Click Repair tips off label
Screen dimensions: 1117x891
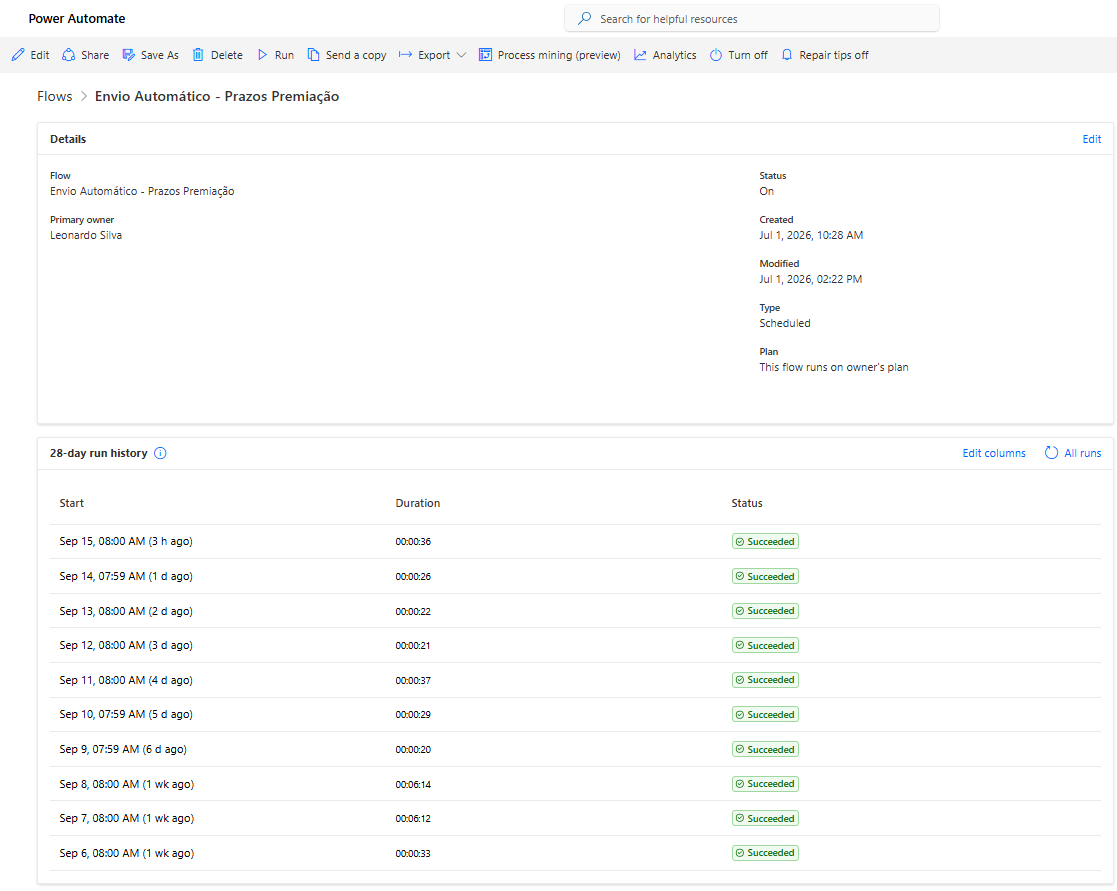tap(833, 55)
